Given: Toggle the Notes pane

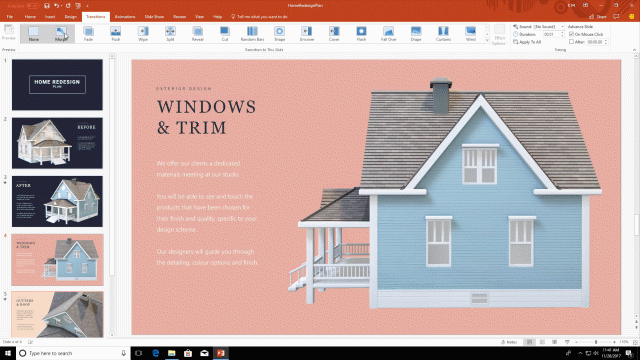Looking at the screenshot, I should click(x=509, y=342).
